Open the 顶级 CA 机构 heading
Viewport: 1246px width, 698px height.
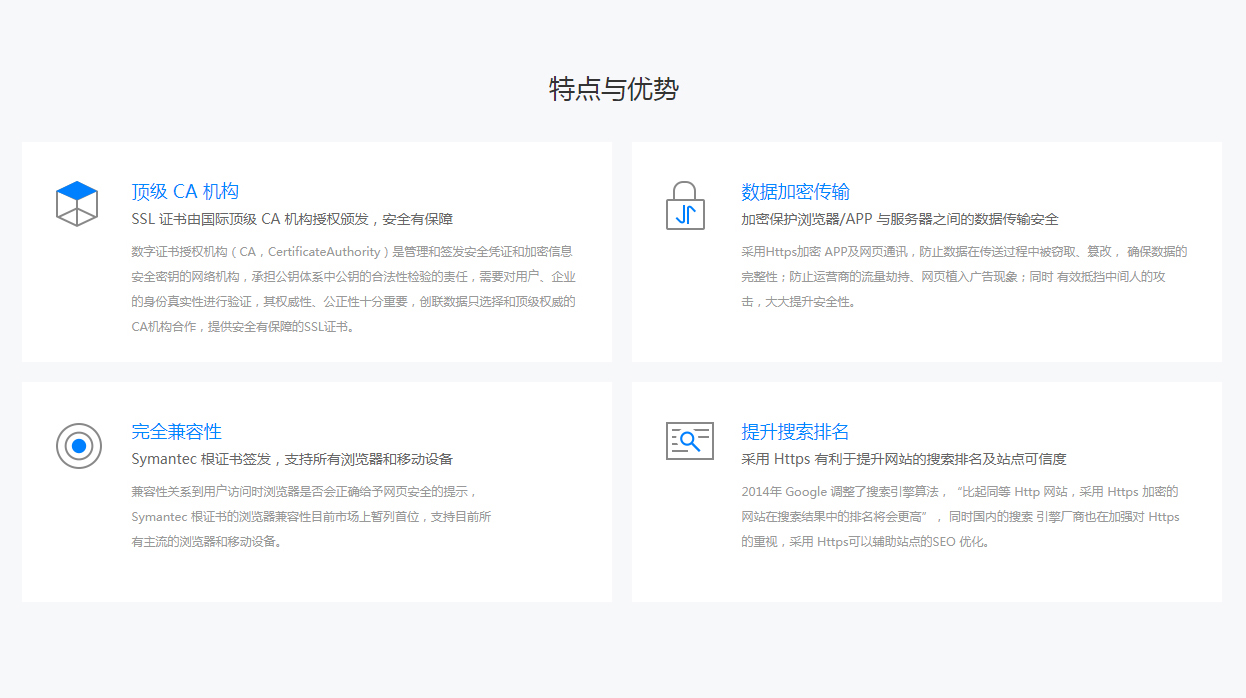click(x=185, y=192)
